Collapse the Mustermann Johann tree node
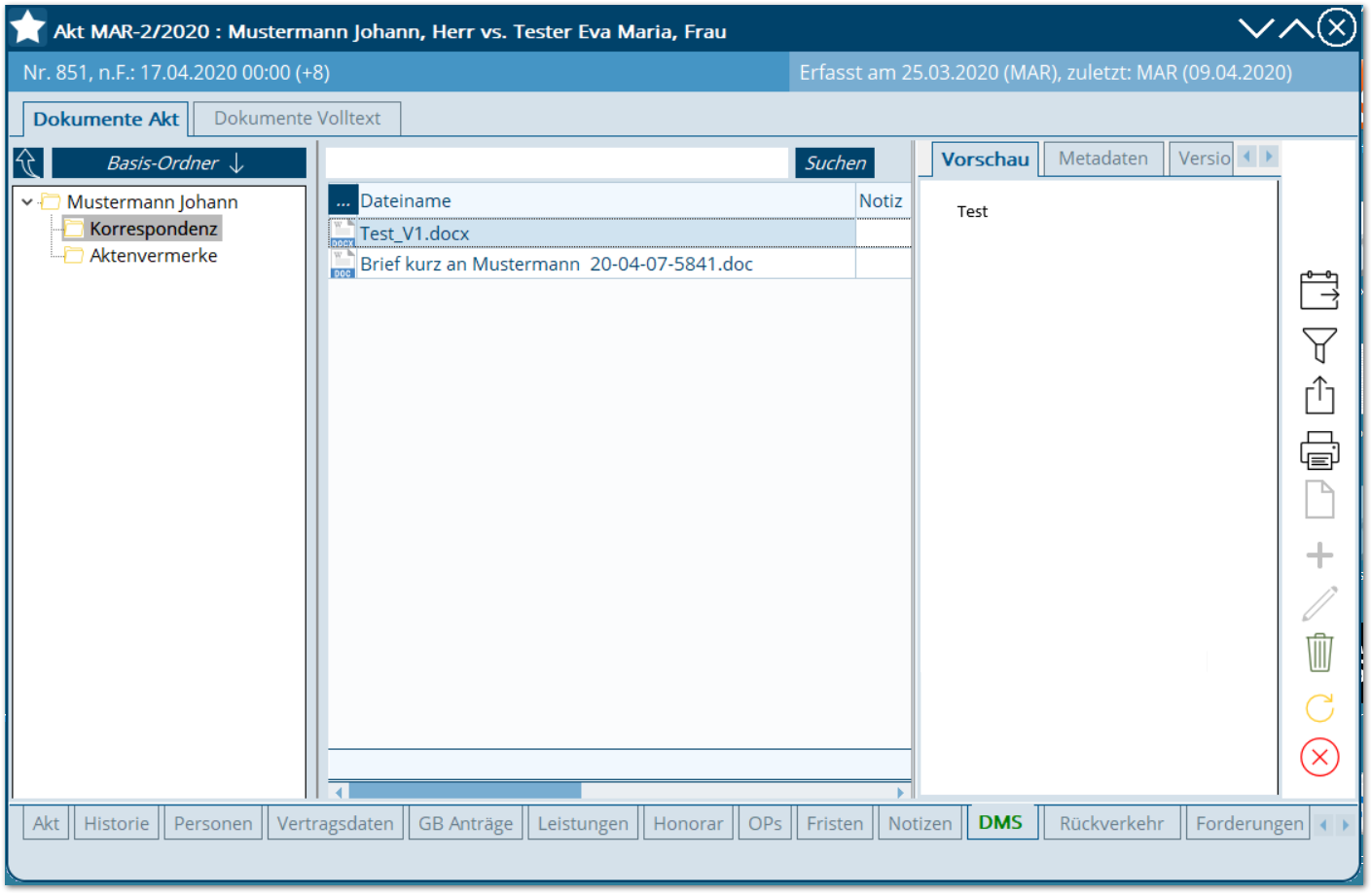The width and height of the screenshot is (1372, 894). click(x=27, y=202)
